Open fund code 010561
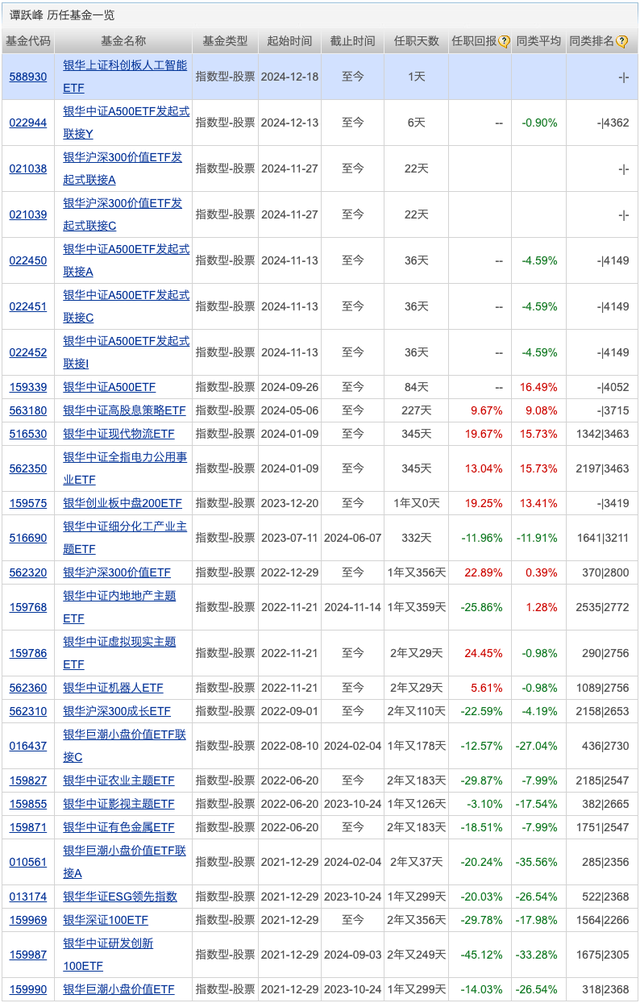Viewport: 640px width, 1003px height. tap(28, 862)
